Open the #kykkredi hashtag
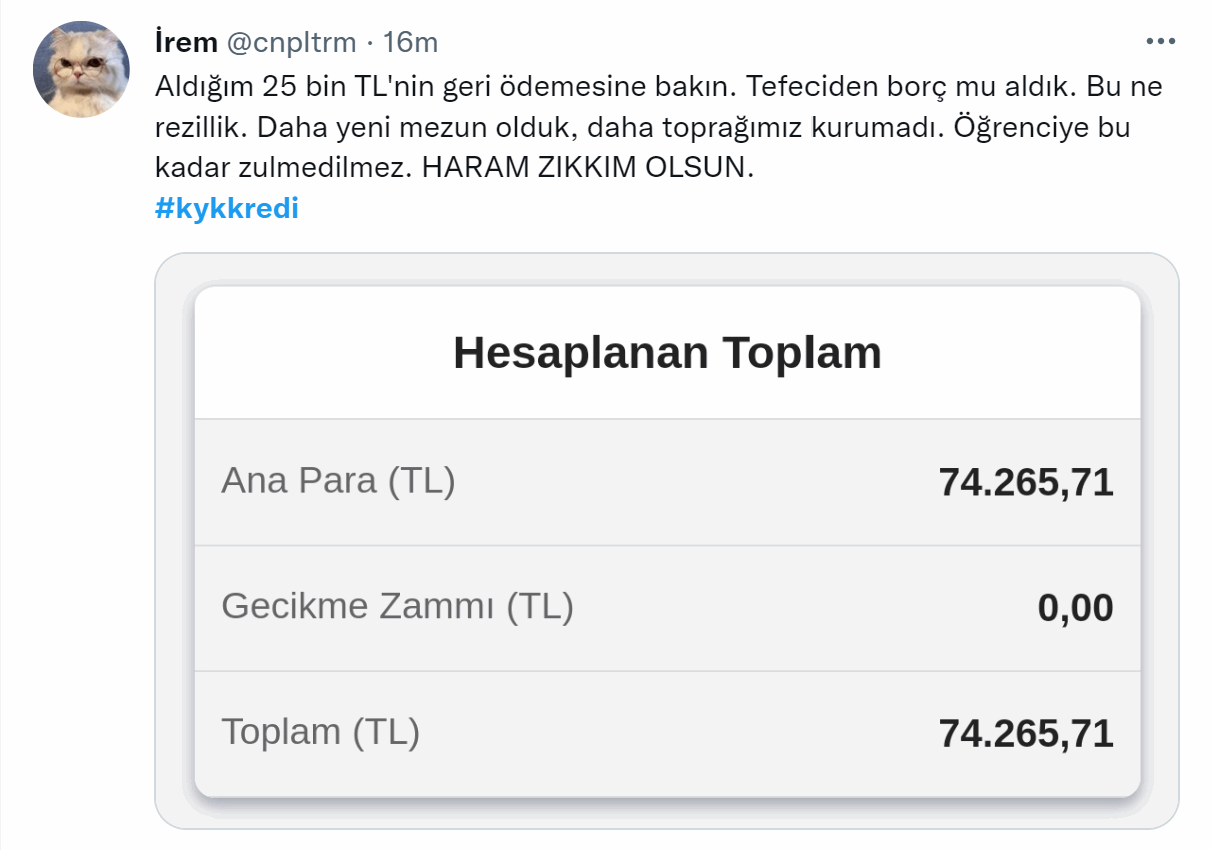 coord(227,209)
